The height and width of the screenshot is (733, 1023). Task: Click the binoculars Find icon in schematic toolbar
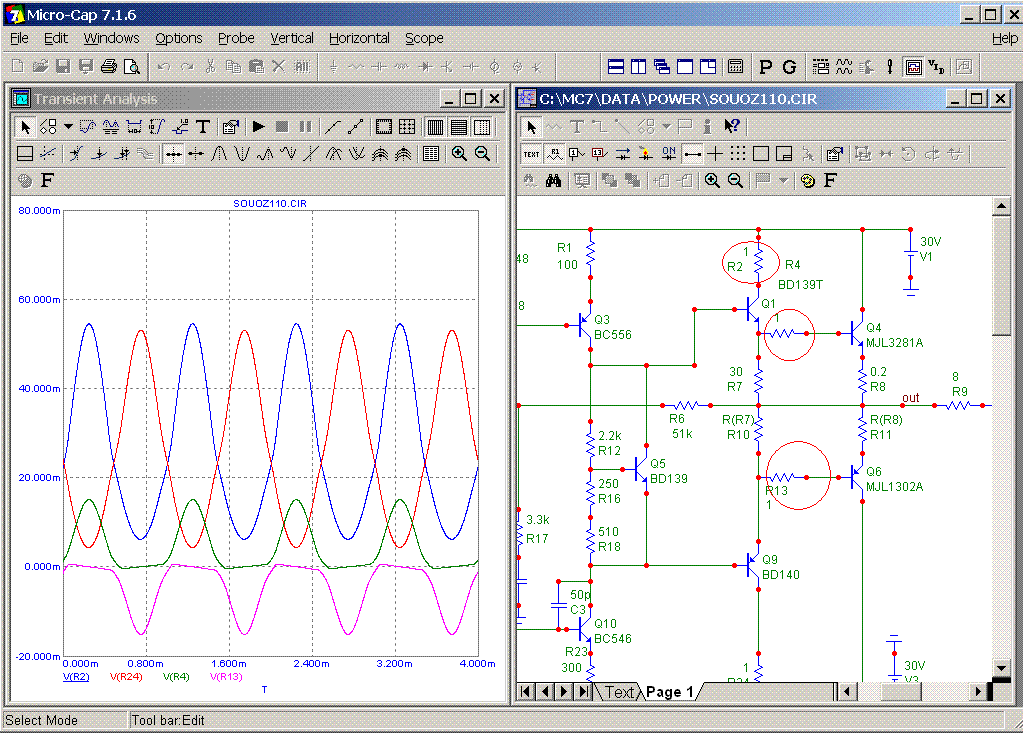coord(553,181)
